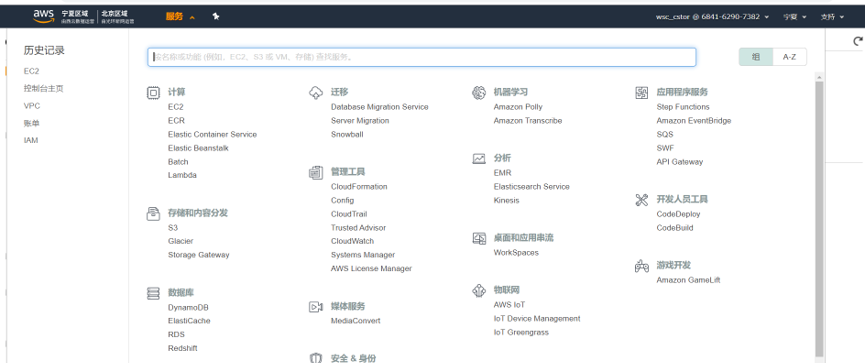Click the 安全 & 身份 shield icon
This screenshot has height=363, width=865.
[x=316, y=358]
